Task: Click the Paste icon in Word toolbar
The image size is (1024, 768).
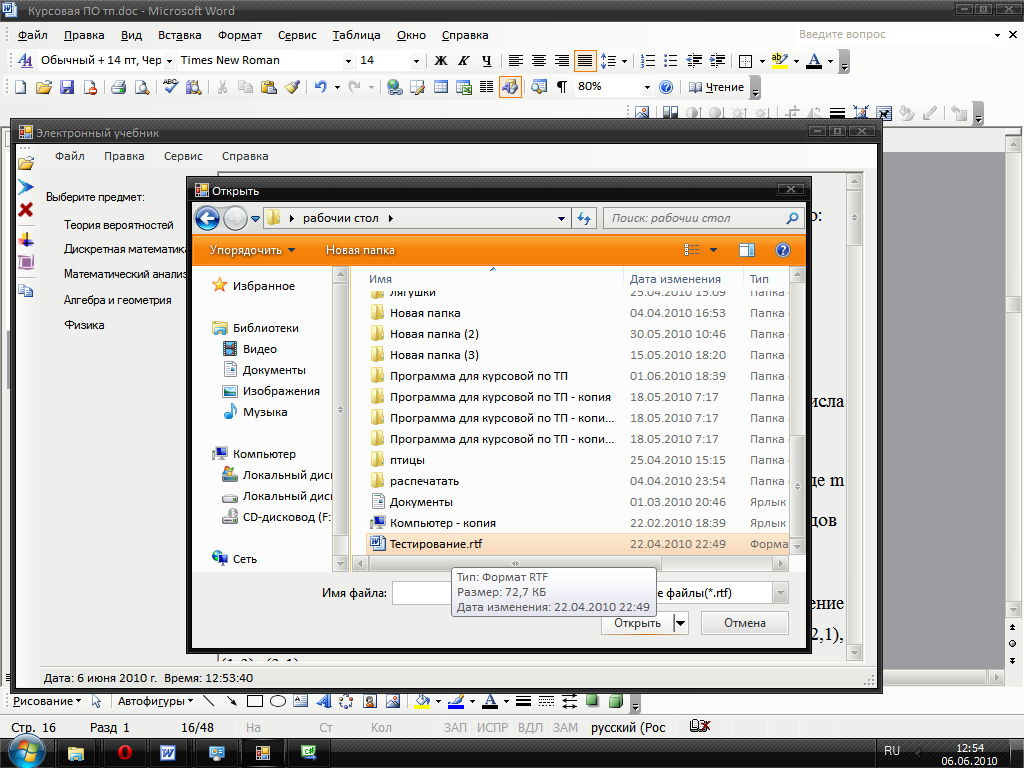Action: point(268,87)
